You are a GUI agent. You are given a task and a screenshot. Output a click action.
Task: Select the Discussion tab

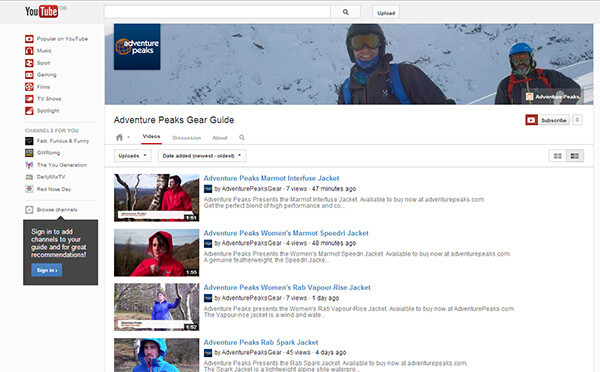(x=186, y=138)
